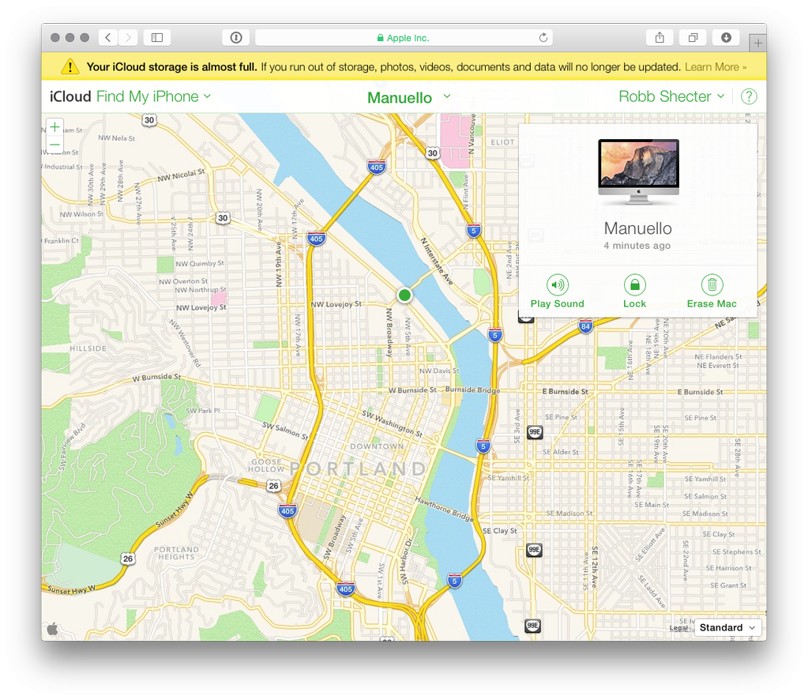808x700 pixels.
Task: Click the PORTLAND city label
Action: coord(359,469)
